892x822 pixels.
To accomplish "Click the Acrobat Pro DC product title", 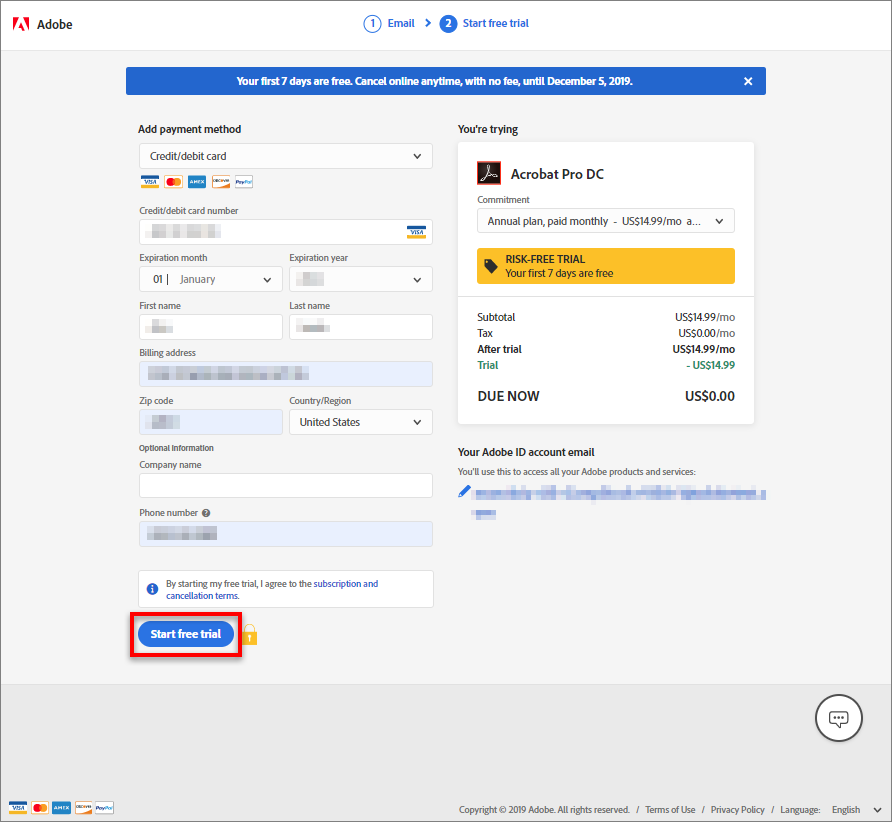I will (558, 174).
